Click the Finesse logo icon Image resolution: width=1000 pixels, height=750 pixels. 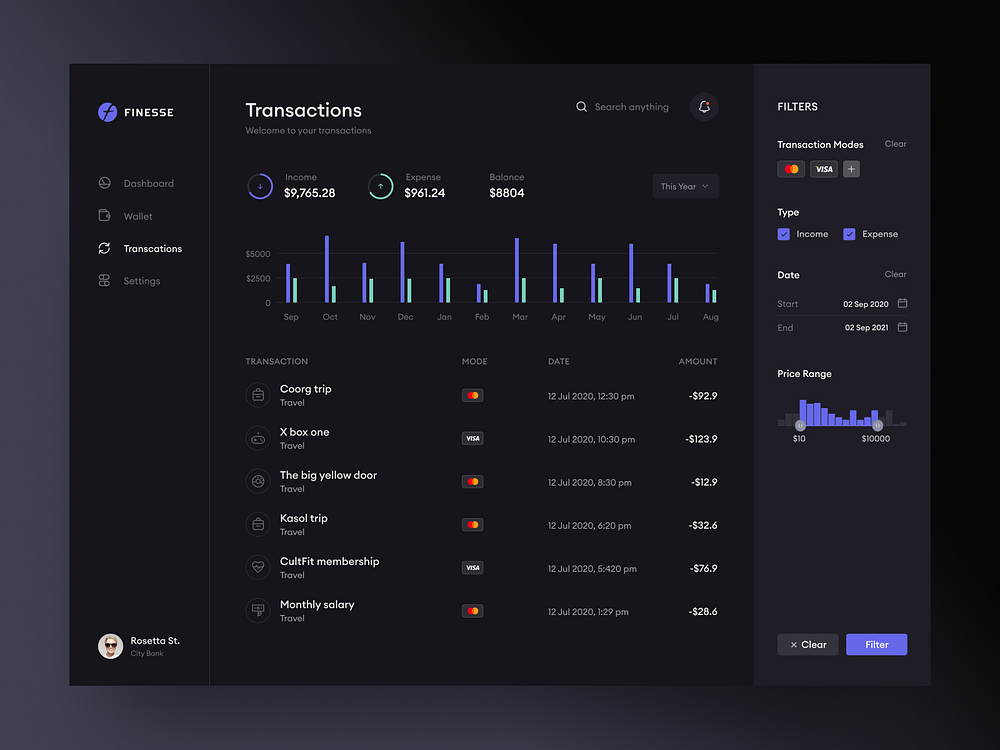(107, 112)
